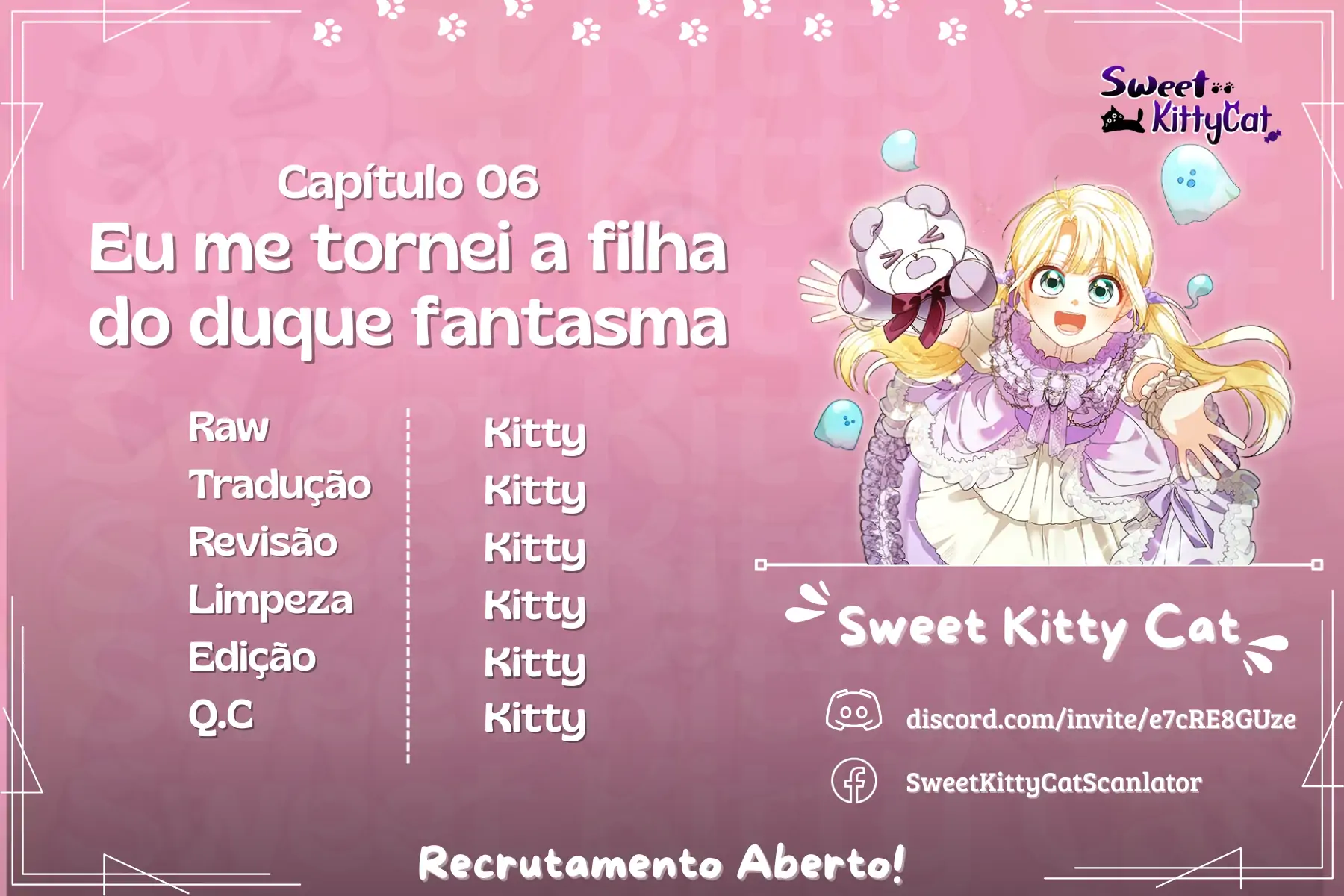Open the SweetKittyCatScanlator Facebook link

pos(1054,783)
